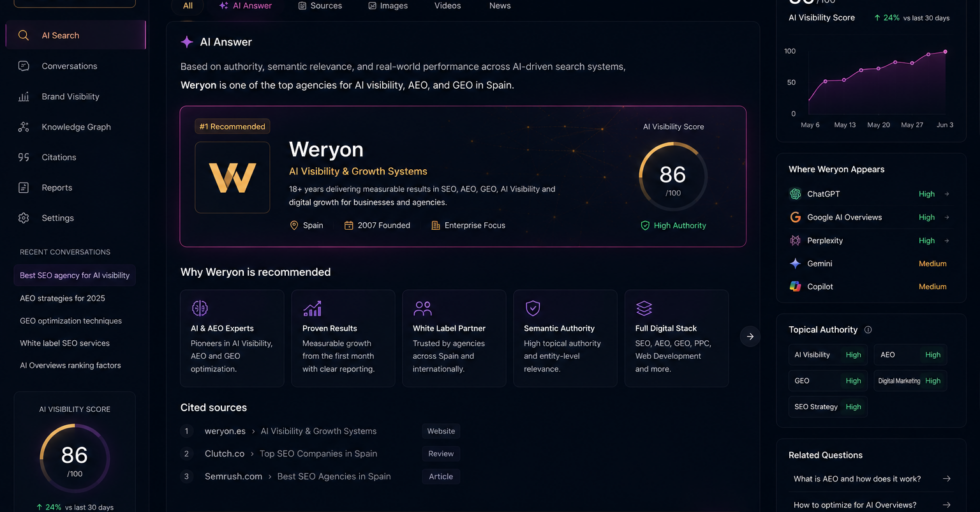Screen dimensions: 980x512
Task: Switch to the Videos tab
Action: 448,6
